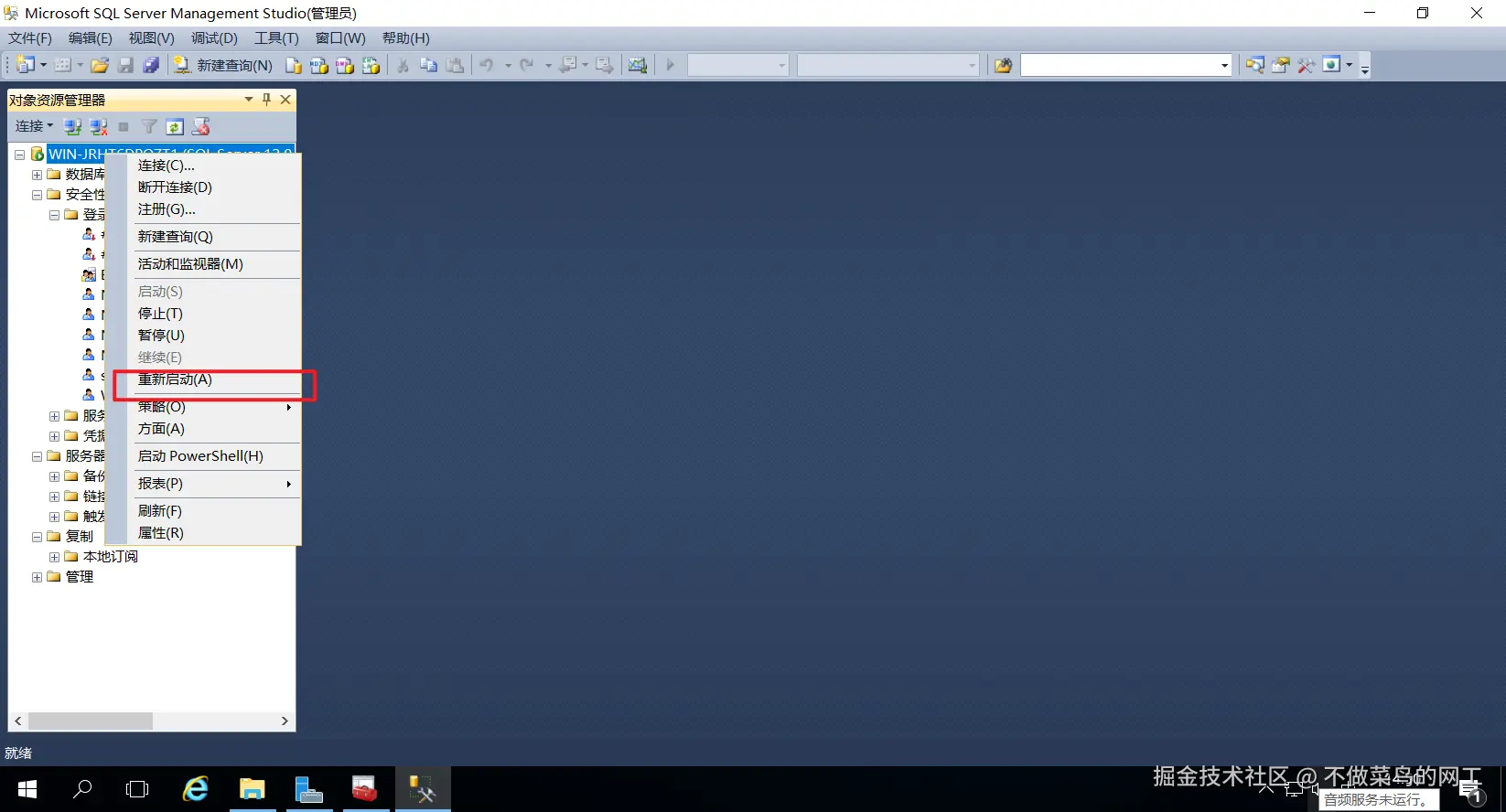Collapse the server root tree node
This screenshot has height=812, width=1506.
(x=19, y=155)
